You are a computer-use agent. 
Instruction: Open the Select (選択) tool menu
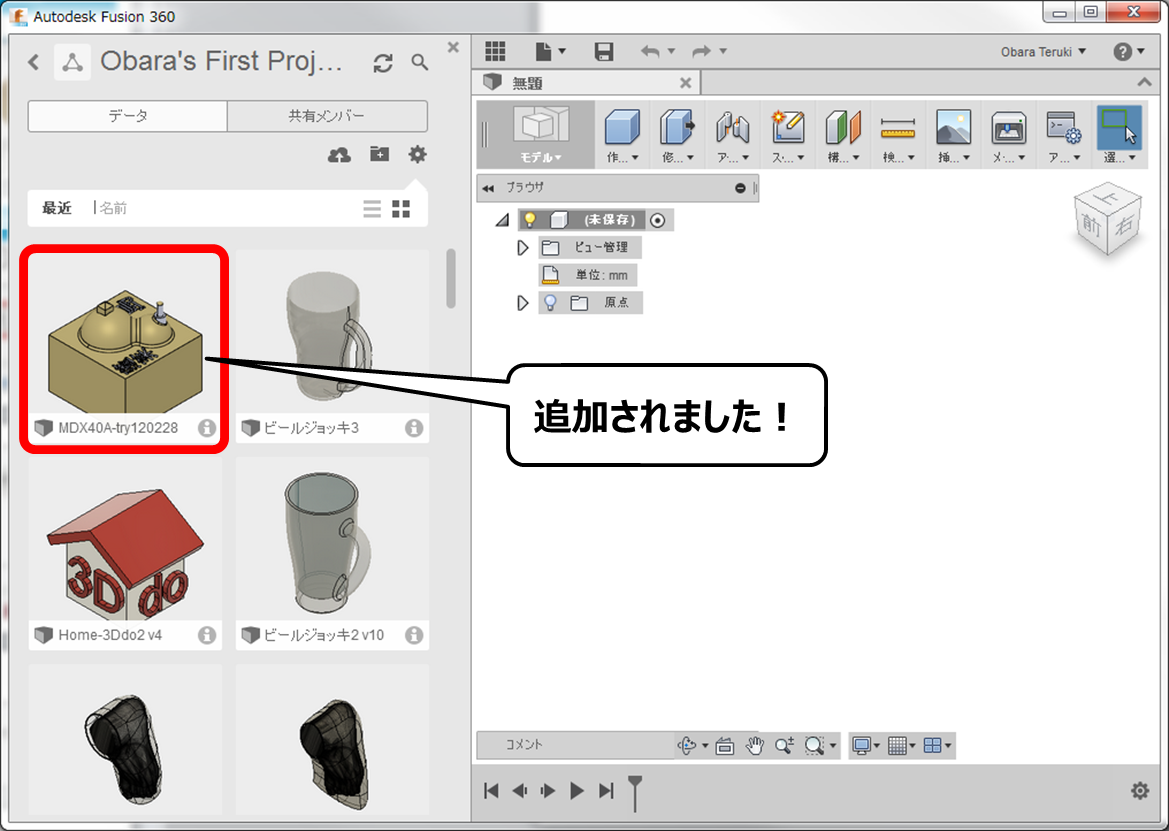point(1119,135)
